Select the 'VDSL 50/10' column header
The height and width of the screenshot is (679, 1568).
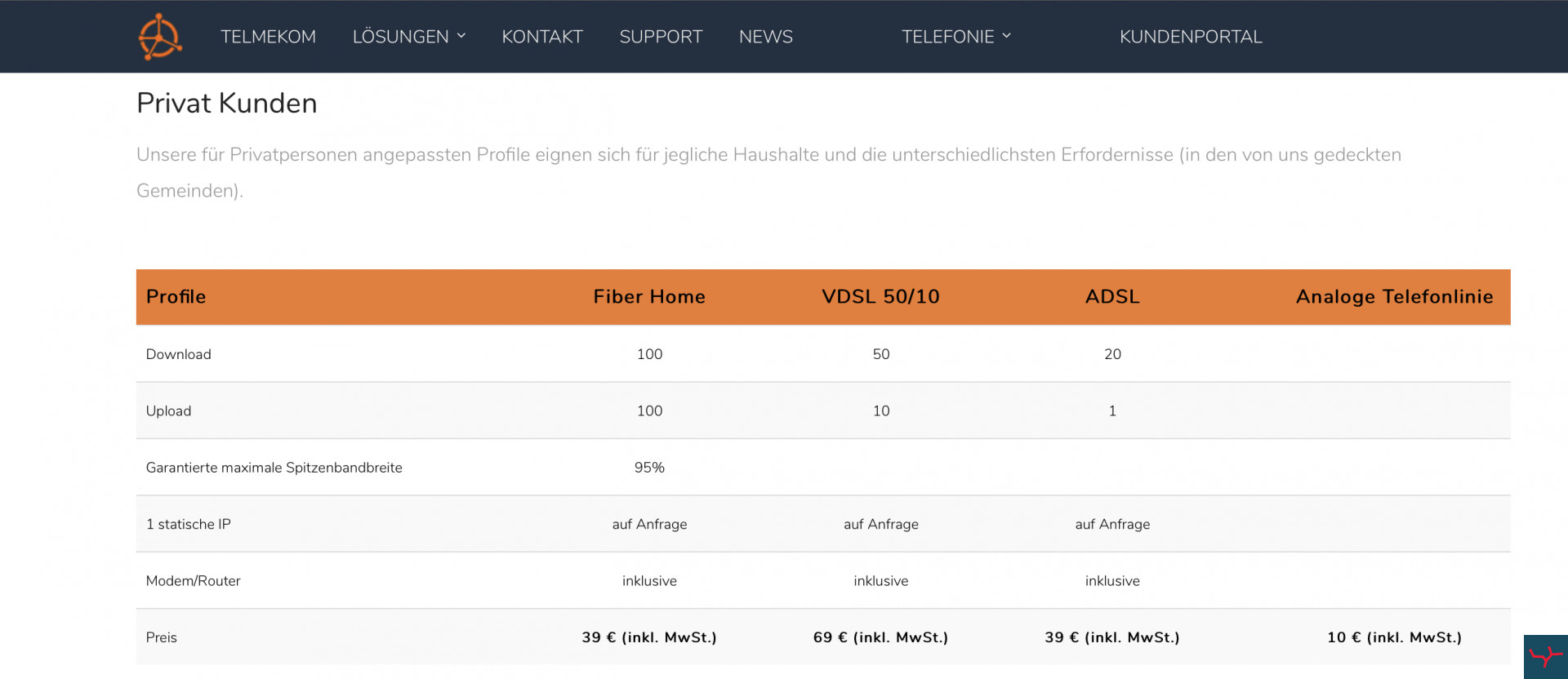point(880,296)
